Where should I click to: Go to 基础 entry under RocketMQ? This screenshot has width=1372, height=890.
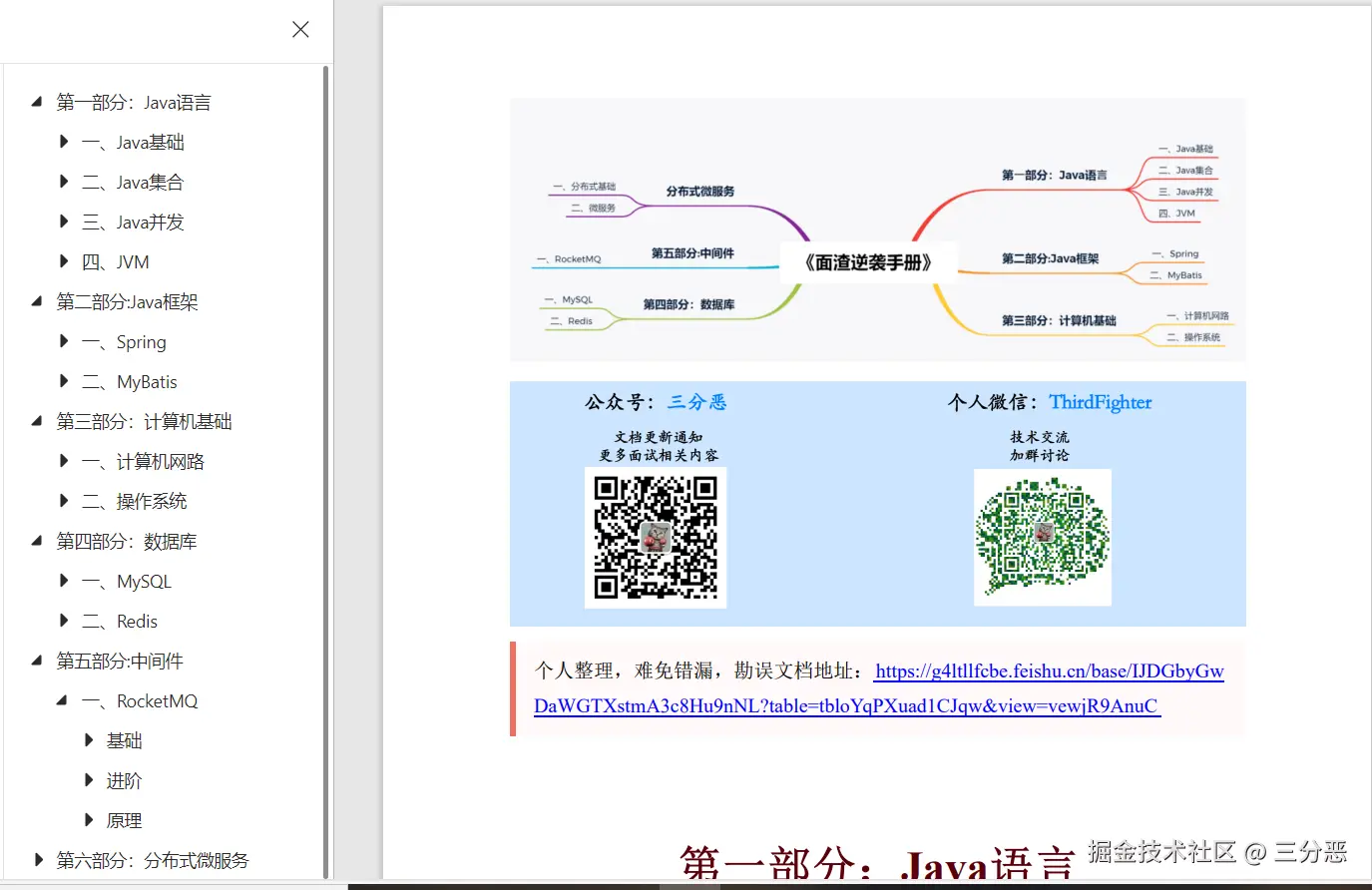(x=125, y=741)
